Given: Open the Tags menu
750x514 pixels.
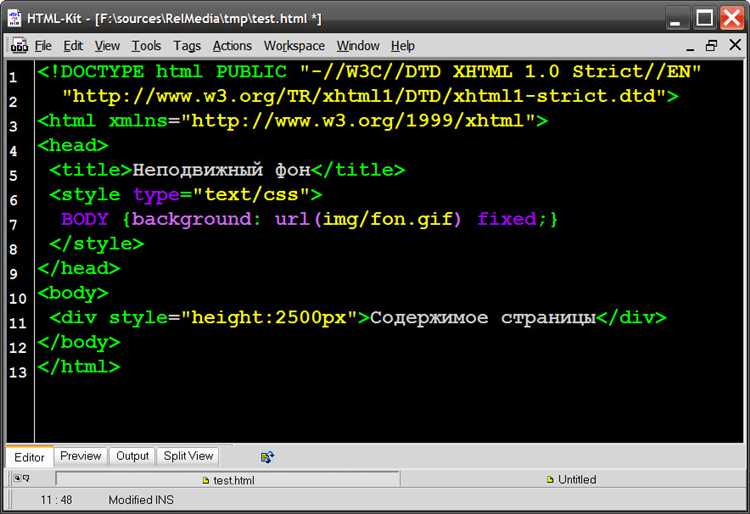Looking at the screenshot, I should pyautogui.click(x=187, y=46).
